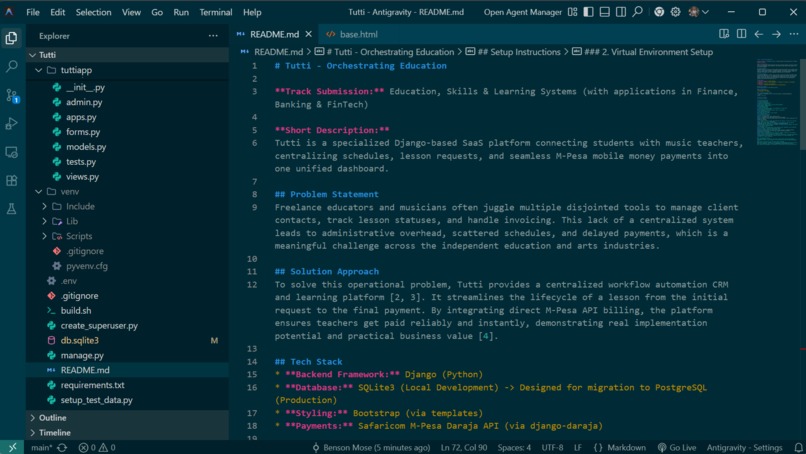Open the View menu
Viewport: 806px width, 454px height.
[x=131, y=12]
